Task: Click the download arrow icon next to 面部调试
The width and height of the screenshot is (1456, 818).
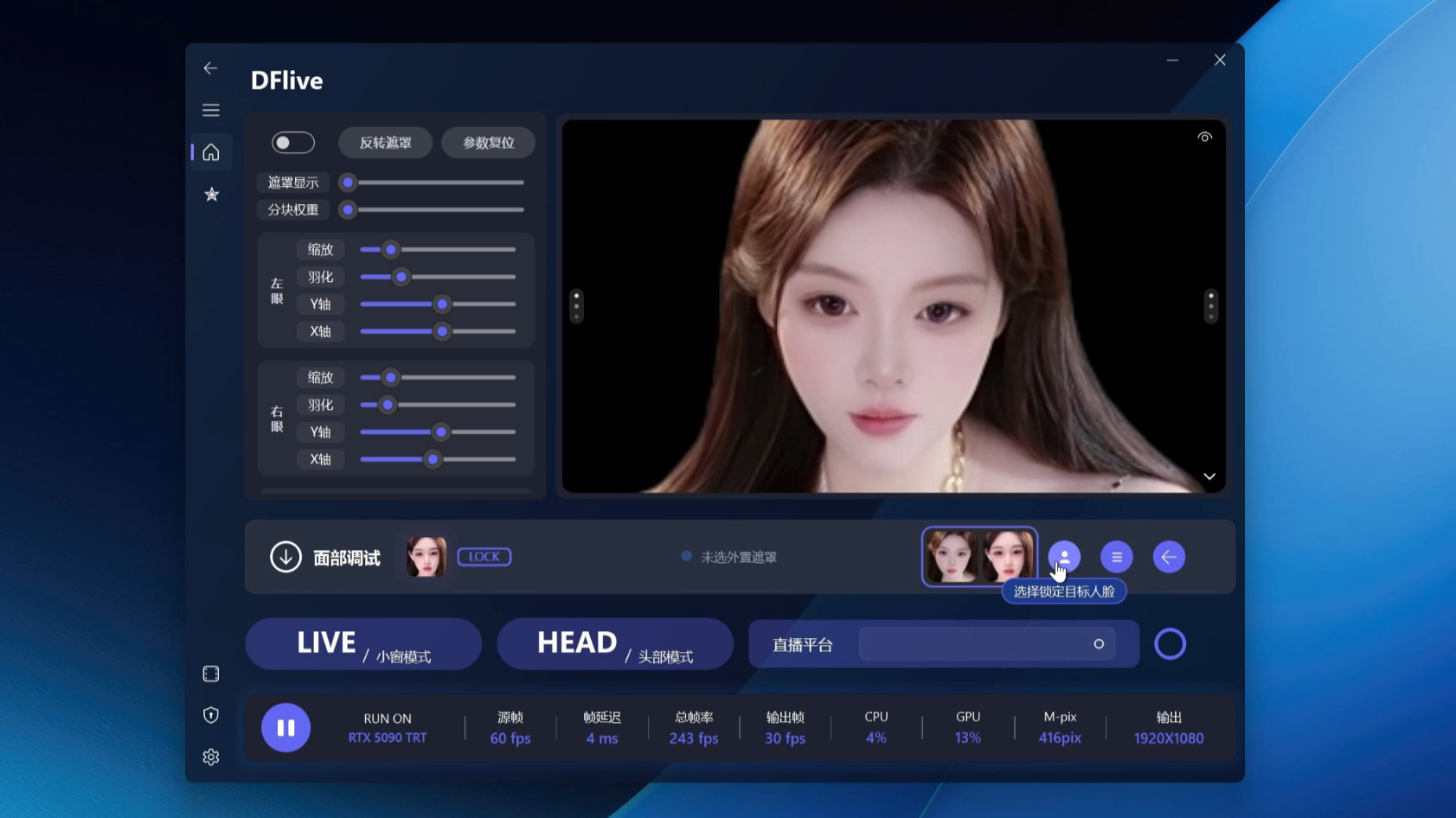Action: 285,557
